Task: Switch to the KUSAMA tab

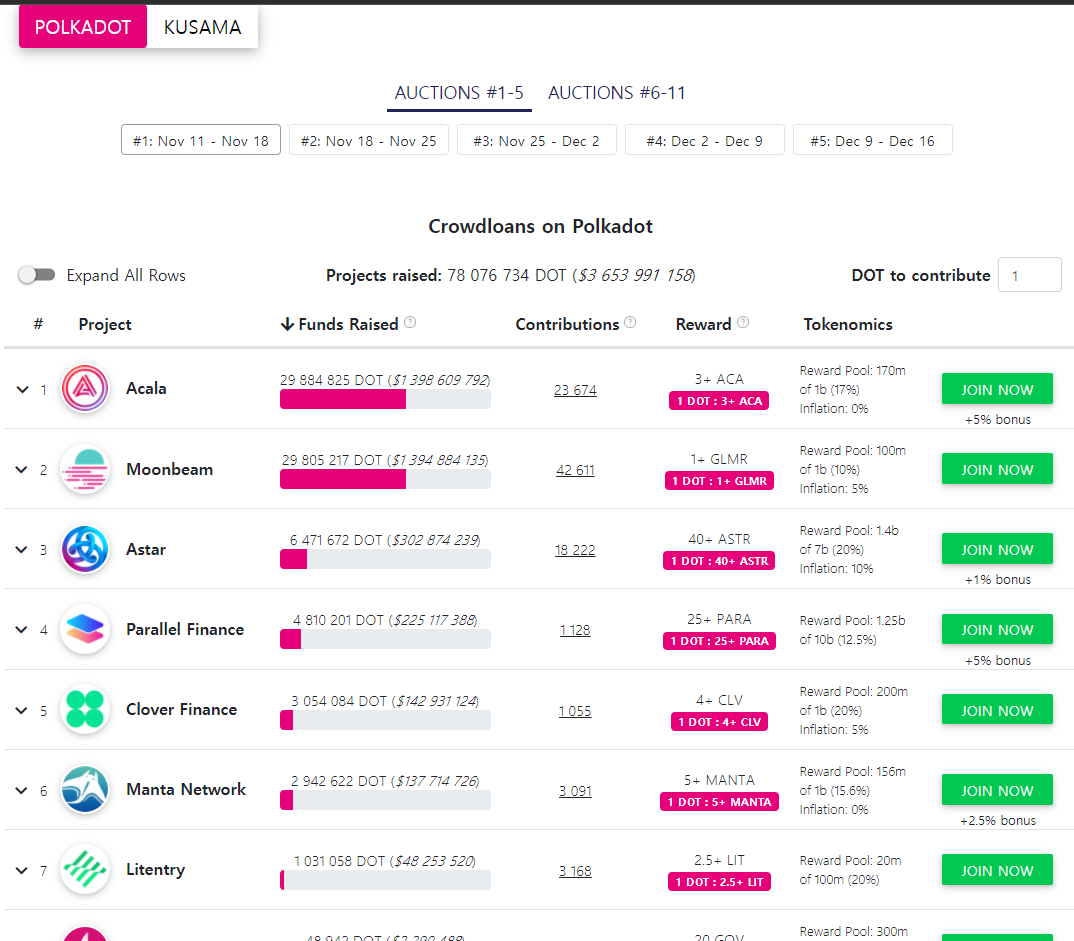Action: pos(203,27)
